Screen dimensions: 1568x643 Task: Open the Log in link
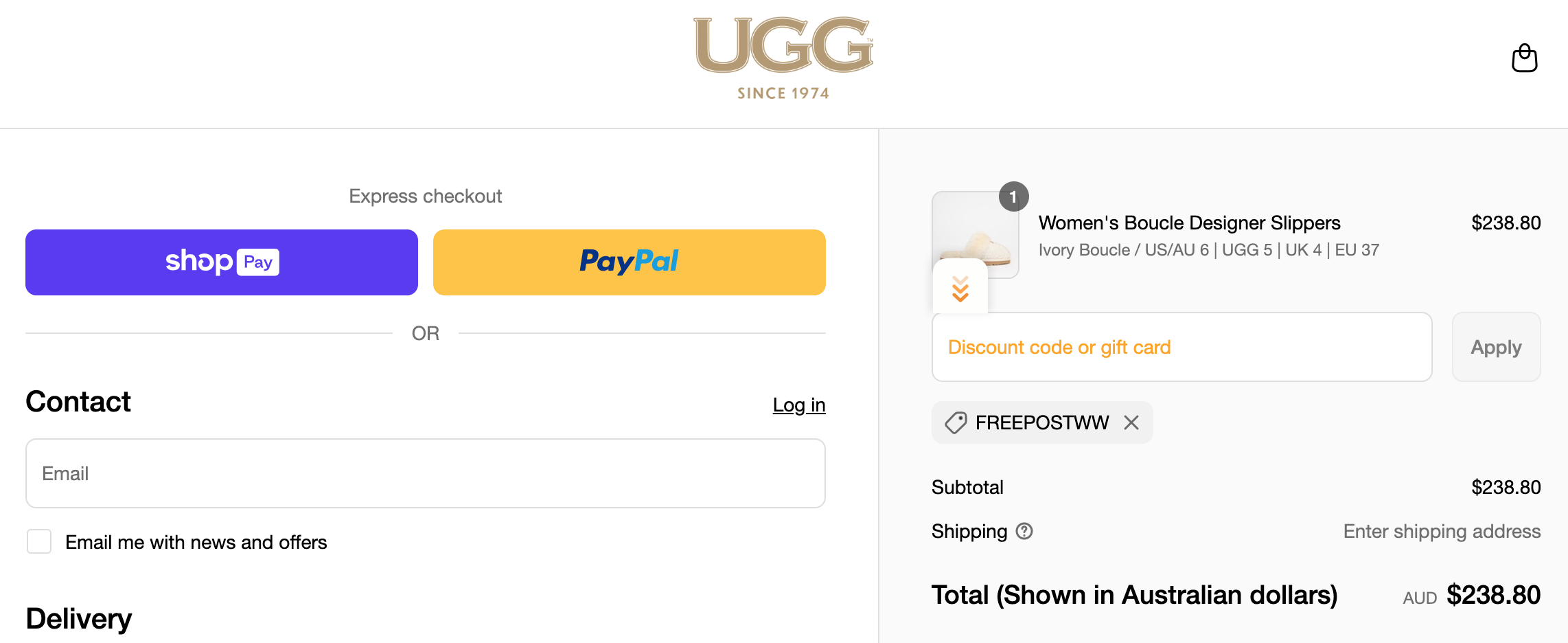[x=798, y=405]
